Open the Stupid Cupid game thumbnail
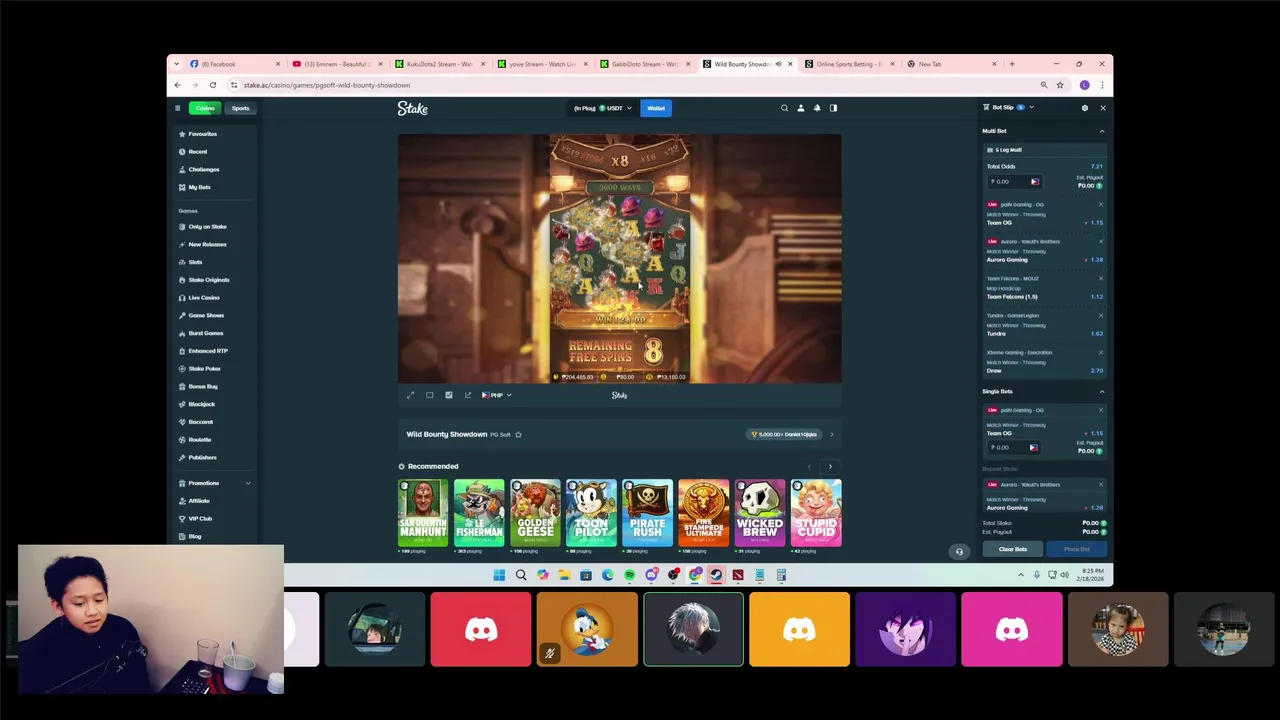1280x720 pixels. pos(816,513)
